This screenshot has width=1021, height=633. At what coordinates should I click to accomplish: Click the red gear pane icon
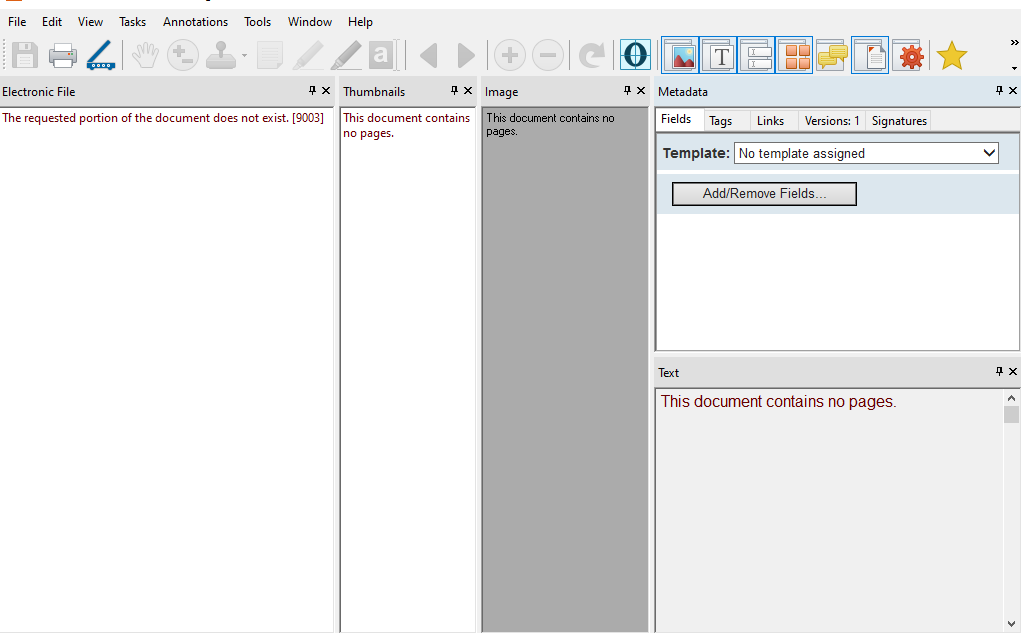909,56
